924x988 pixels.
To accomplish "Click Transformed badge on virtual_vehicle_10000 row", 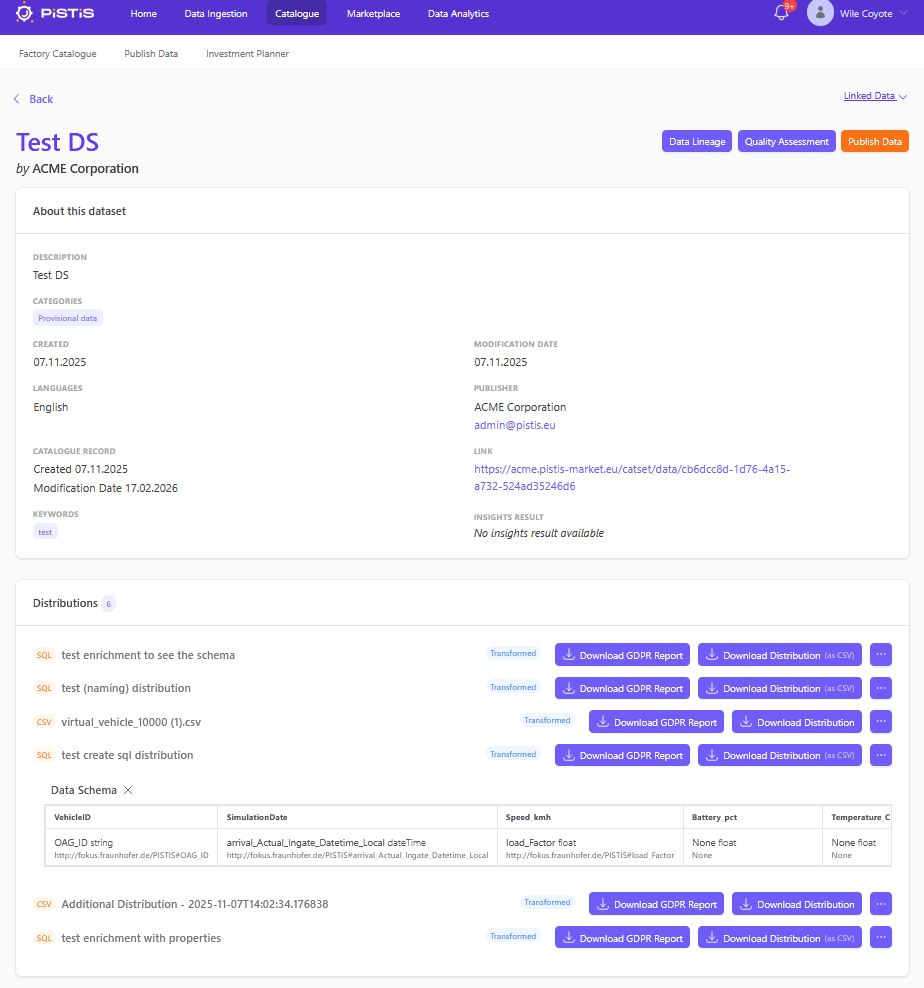I will (547, 720).
